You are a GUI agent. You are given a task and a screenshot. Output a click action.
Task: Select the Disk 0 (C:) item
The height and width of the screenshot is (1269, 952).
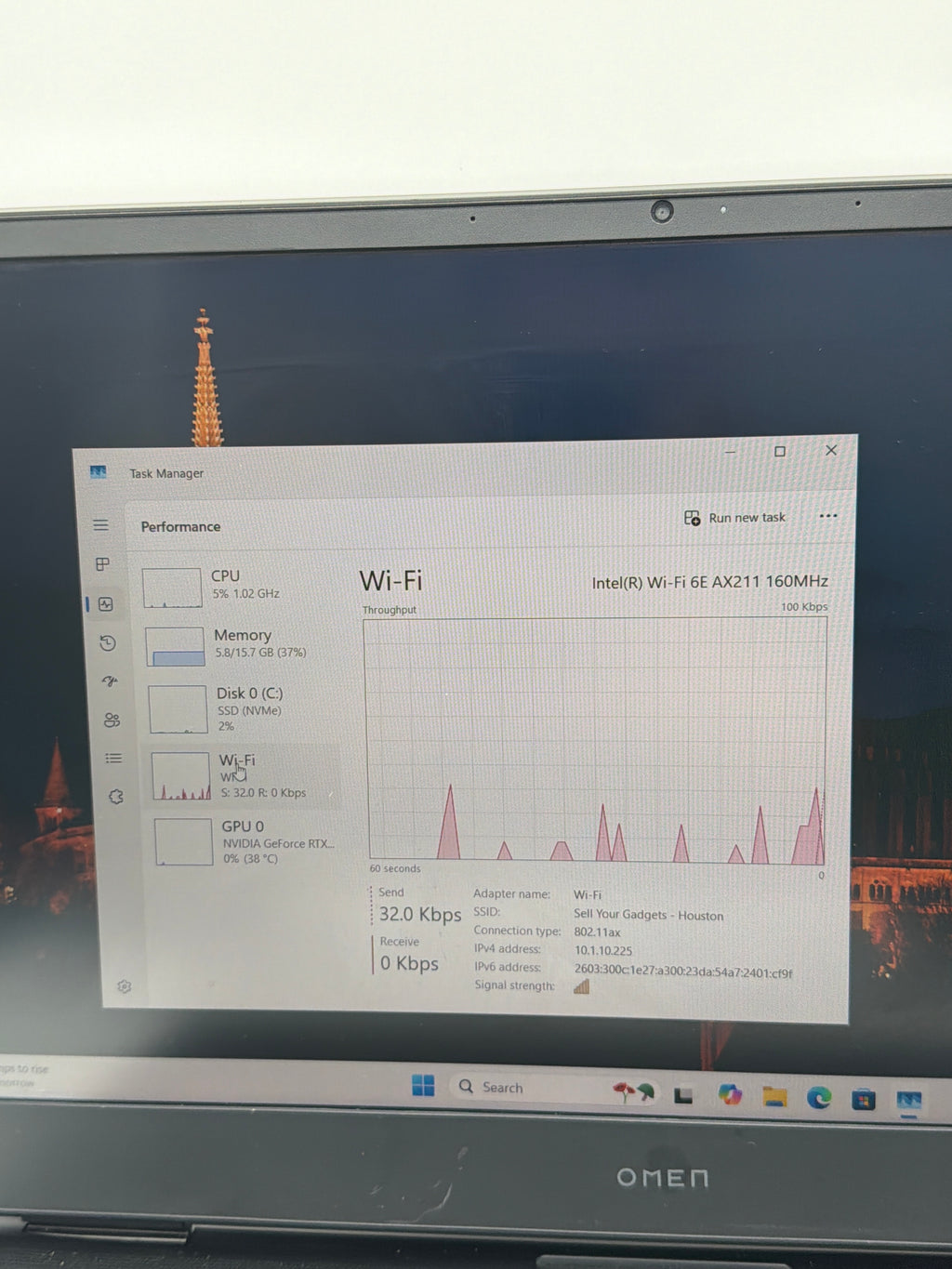point(242,709)
